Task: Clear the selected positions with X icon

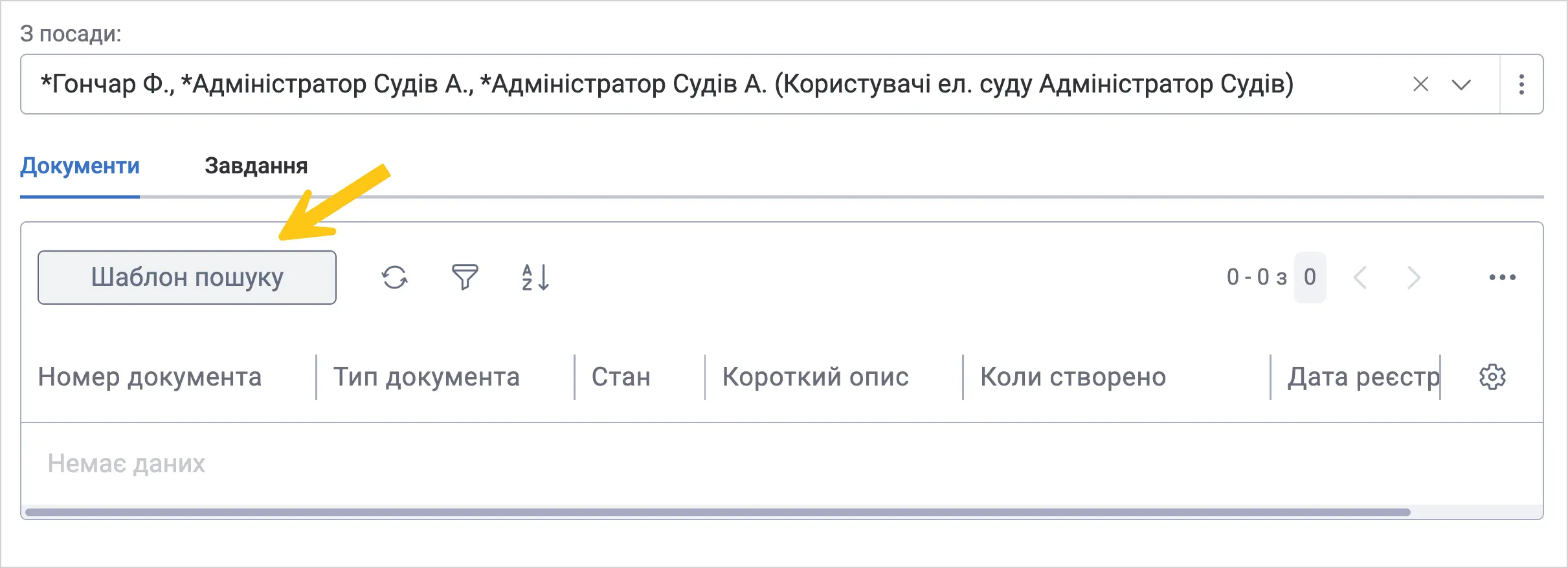Action: (x=1420, y=84)
